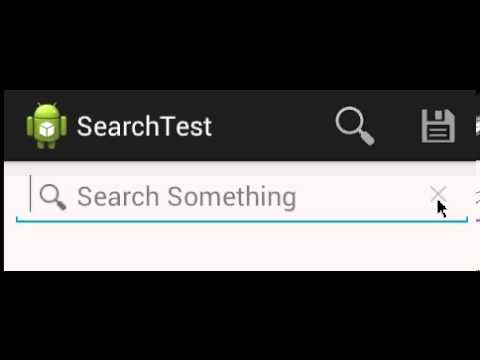
Task: Clear the search field with X
Action: pyautogui.click(x=438, y=194)
